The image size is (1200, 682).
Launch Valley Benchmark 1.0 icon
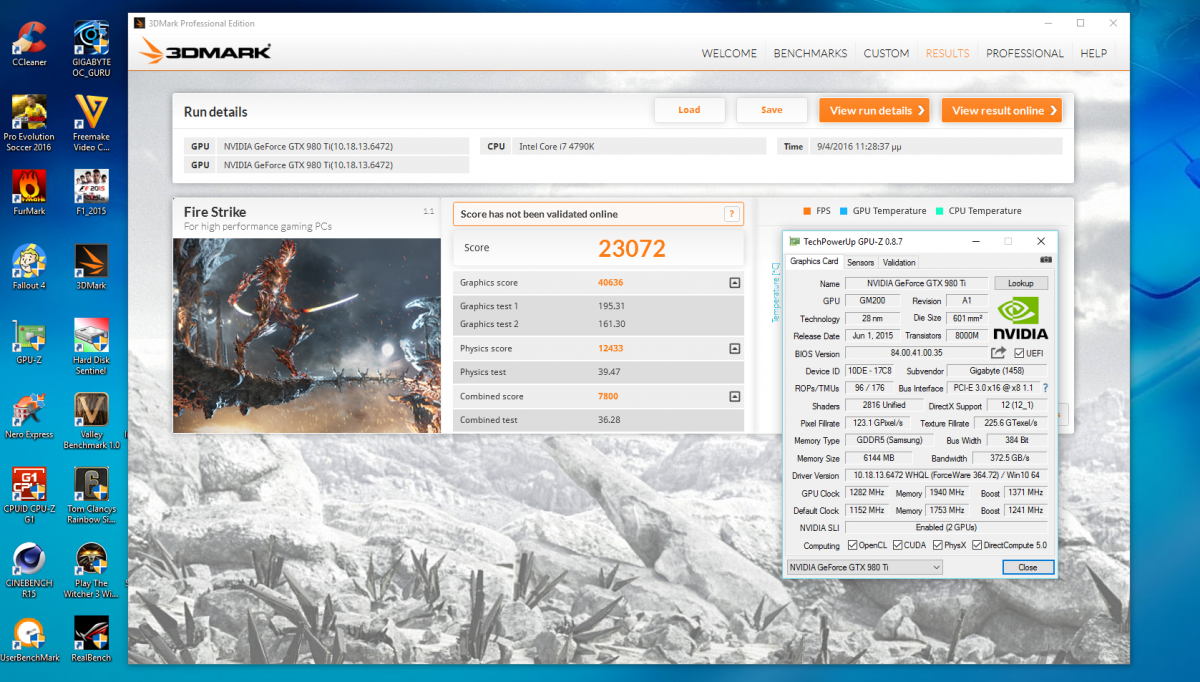(x=91, y=421)
